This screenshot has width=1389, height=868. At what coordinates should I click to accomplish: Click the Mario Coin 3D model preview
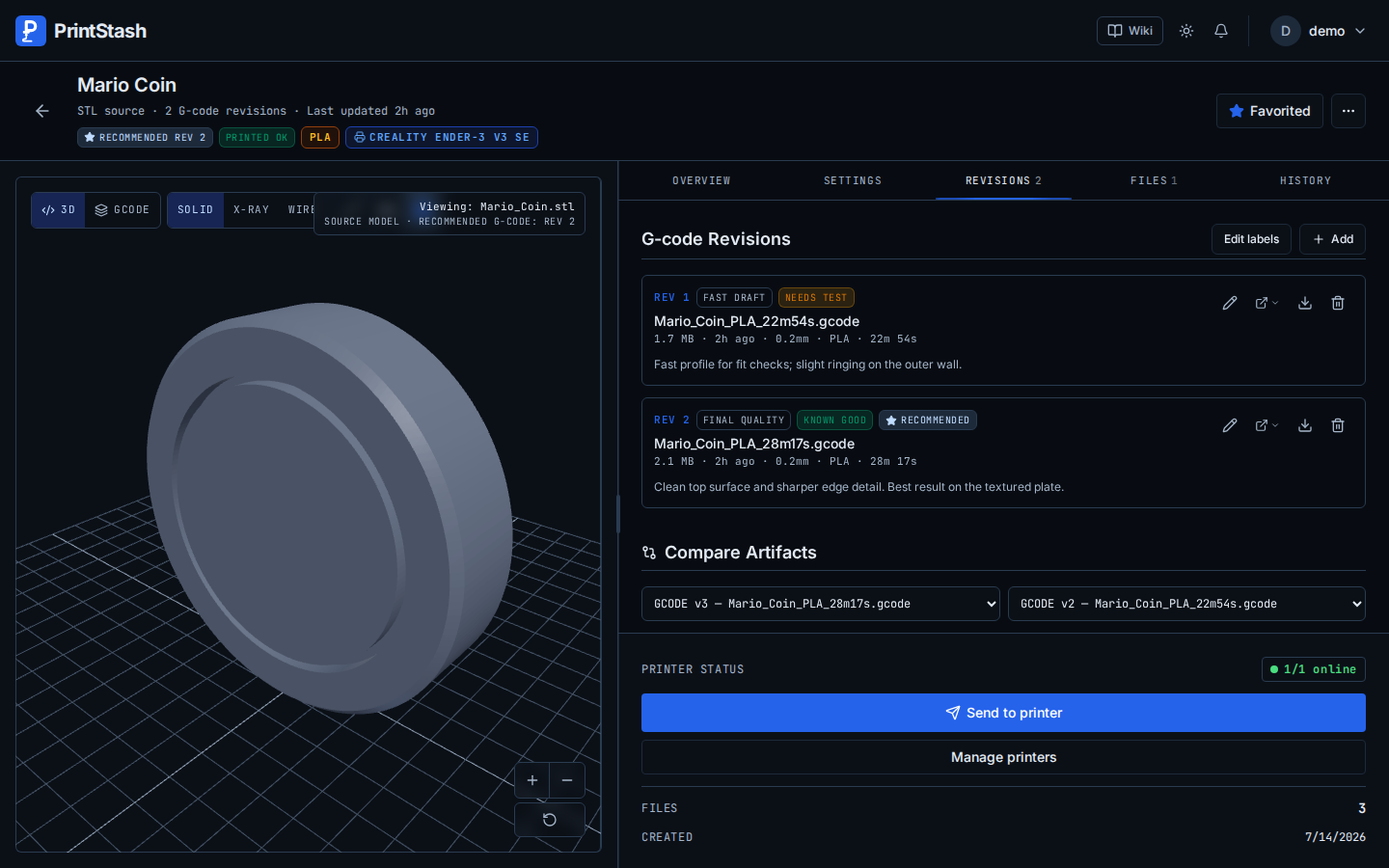click(328, 506)
